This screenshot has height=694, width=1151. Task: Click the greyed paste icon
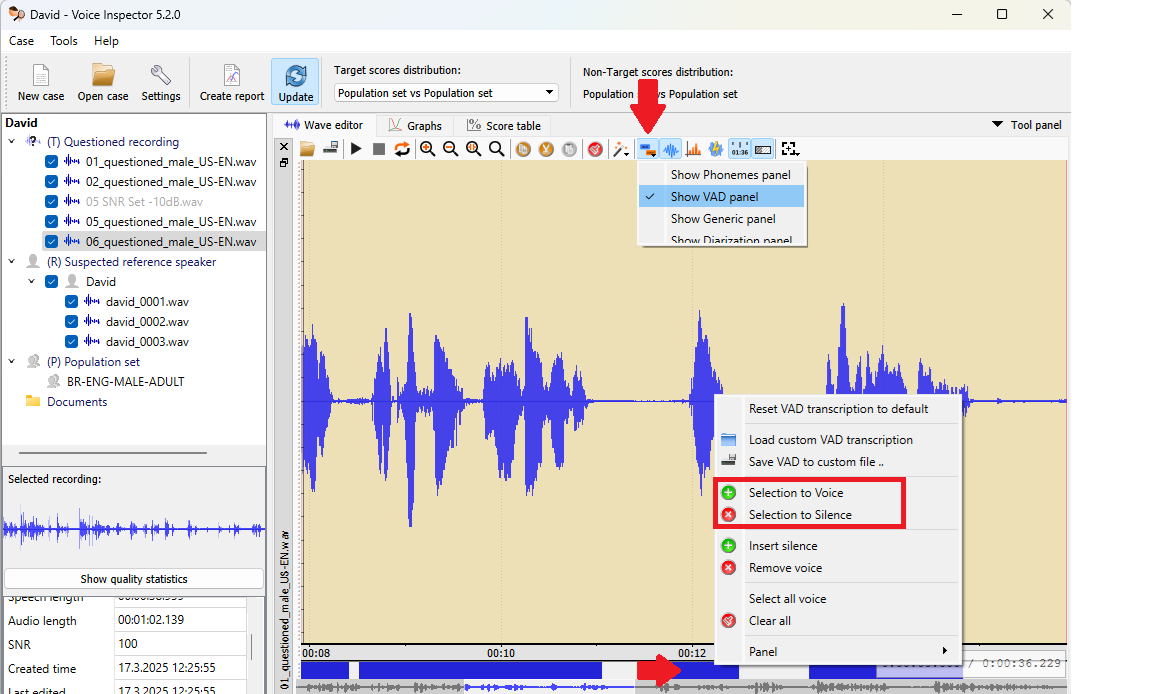click(x=570, y=149)
